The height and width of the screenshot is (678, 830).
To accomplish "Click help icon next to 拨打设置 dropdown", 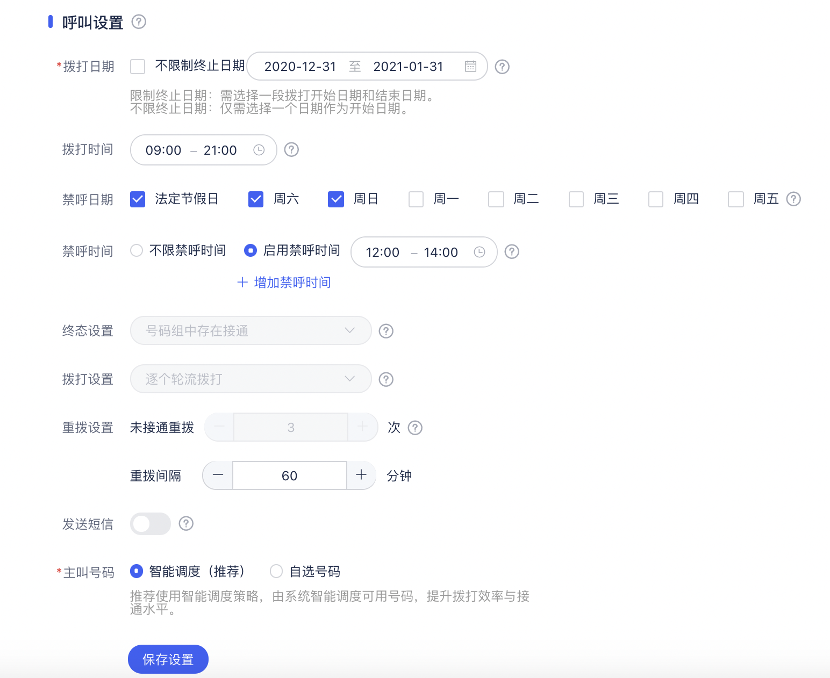I will (x=386, y=379).
